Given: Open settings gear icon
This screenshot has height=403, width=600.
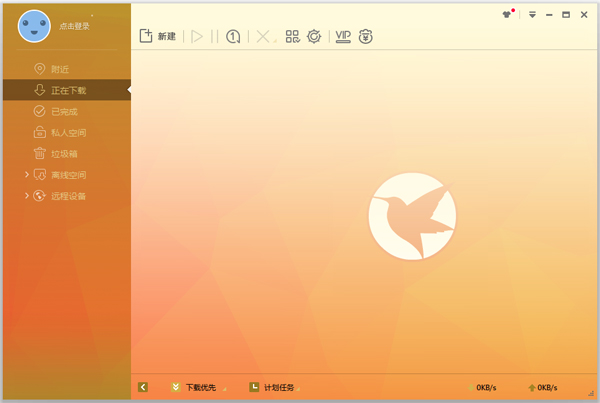Looking at the screenshot, I should coord(314,36).
